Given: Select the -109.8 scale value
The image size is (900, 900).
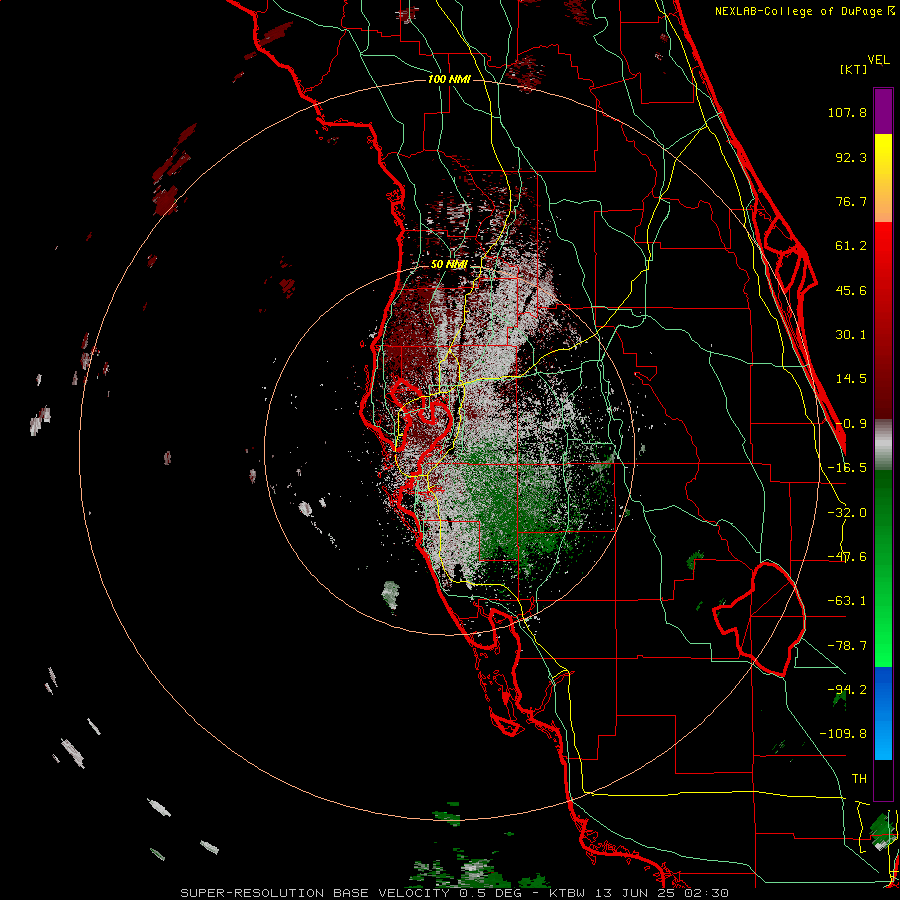Looking at the screenshot, I should point(843,734).
